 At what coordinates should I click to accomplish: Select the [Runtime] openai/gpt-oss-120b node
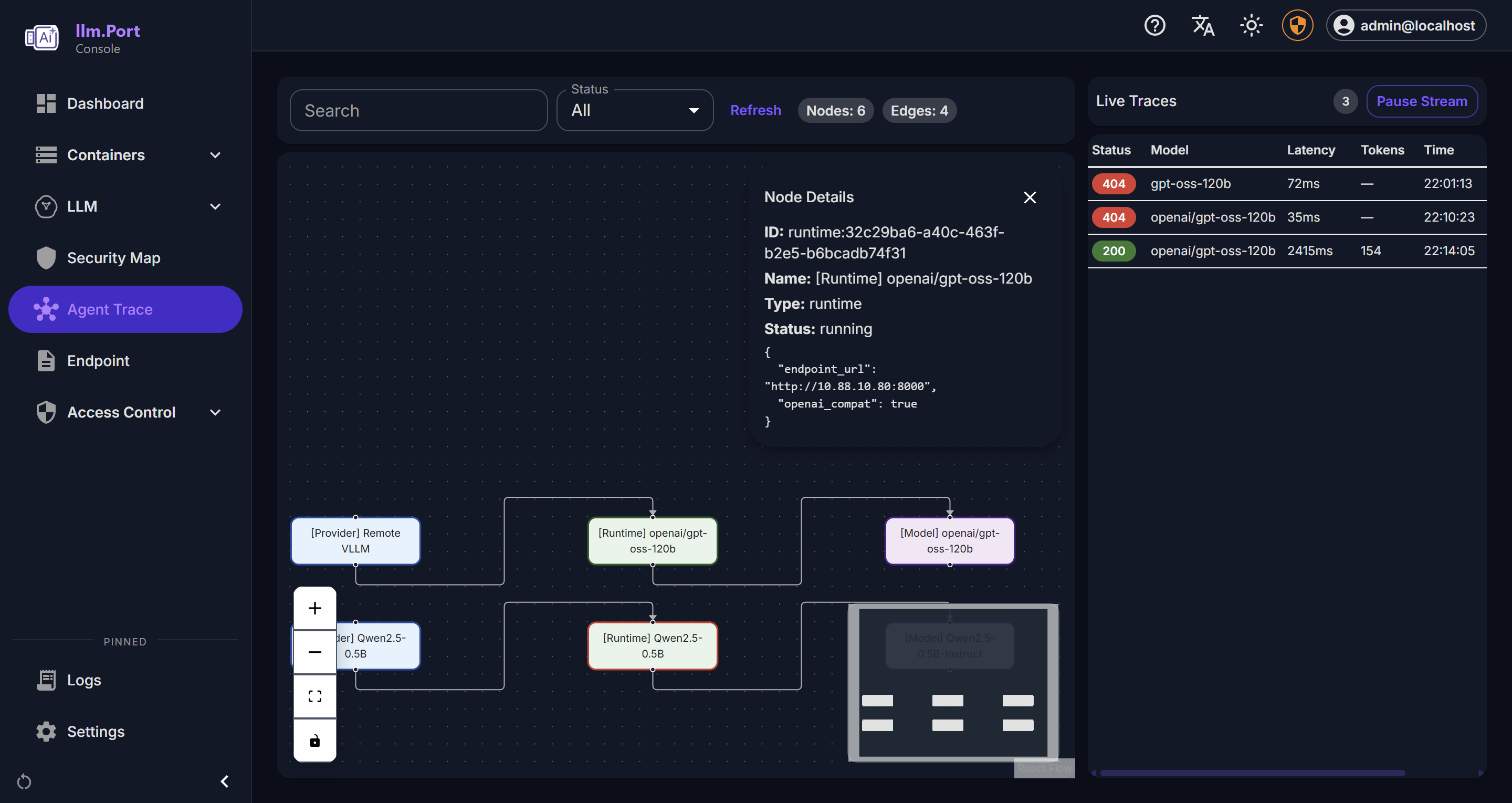point(652,540)
